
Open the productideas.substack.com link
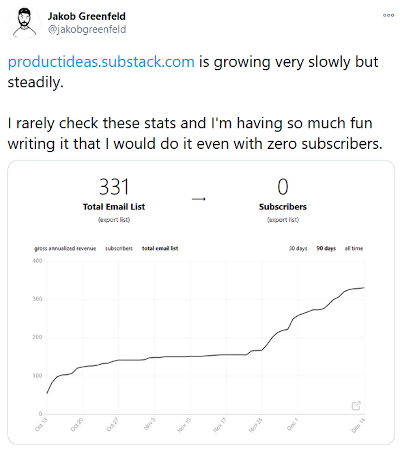[101, 62]
